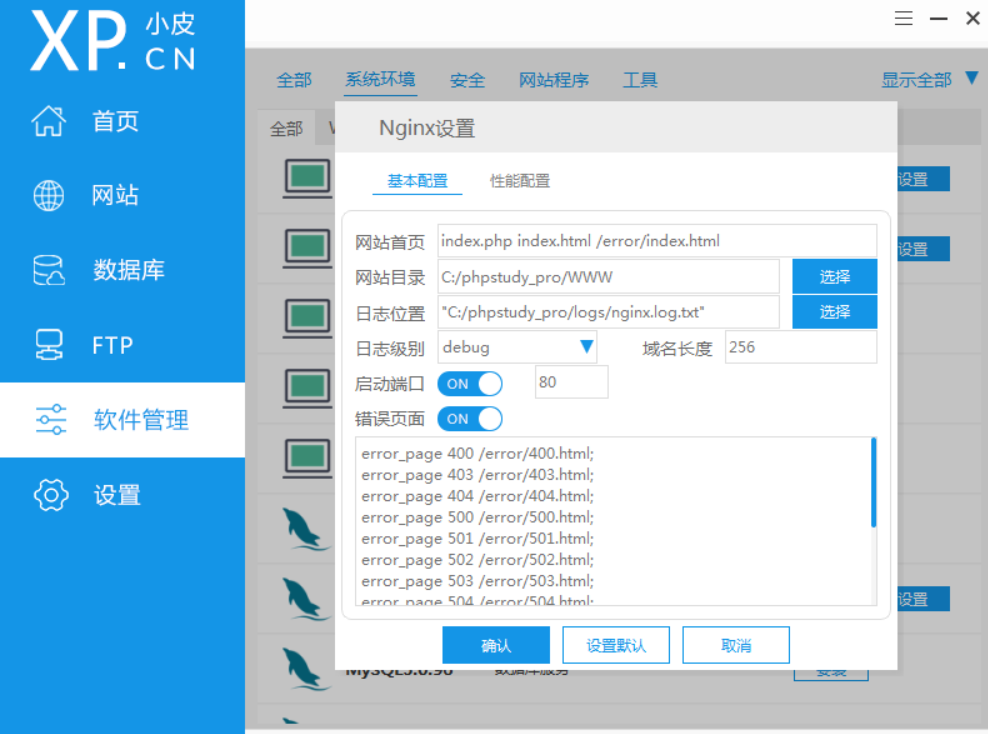
Task: Minimize the phpstudy window
Action: (x=939, y=19)
